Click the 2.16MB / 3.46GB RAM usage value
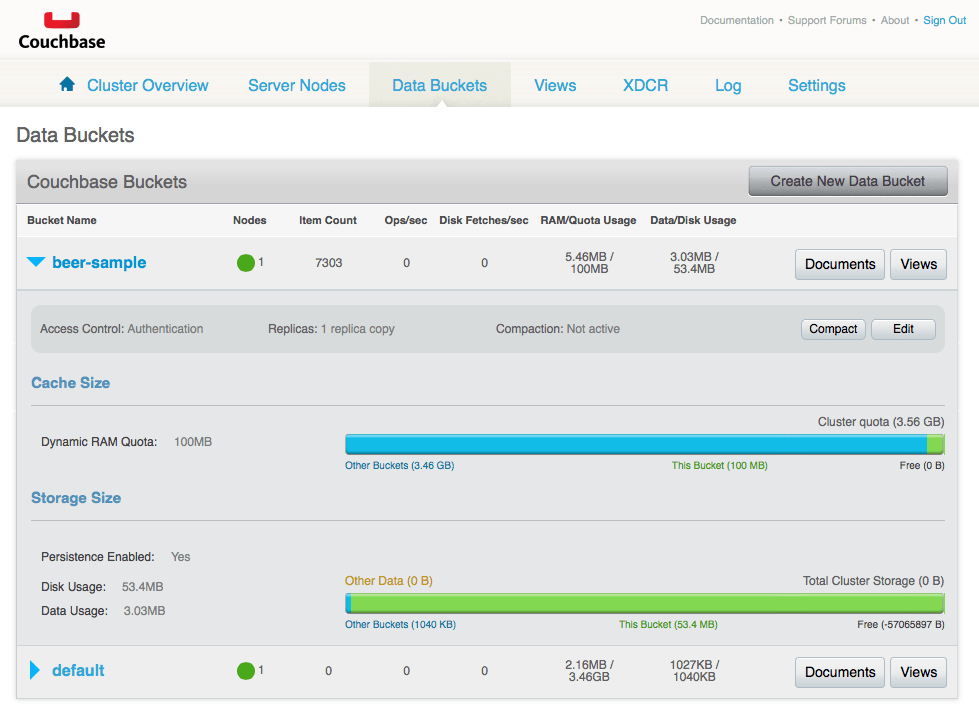979x710 pixels. [x=589, y=671]
